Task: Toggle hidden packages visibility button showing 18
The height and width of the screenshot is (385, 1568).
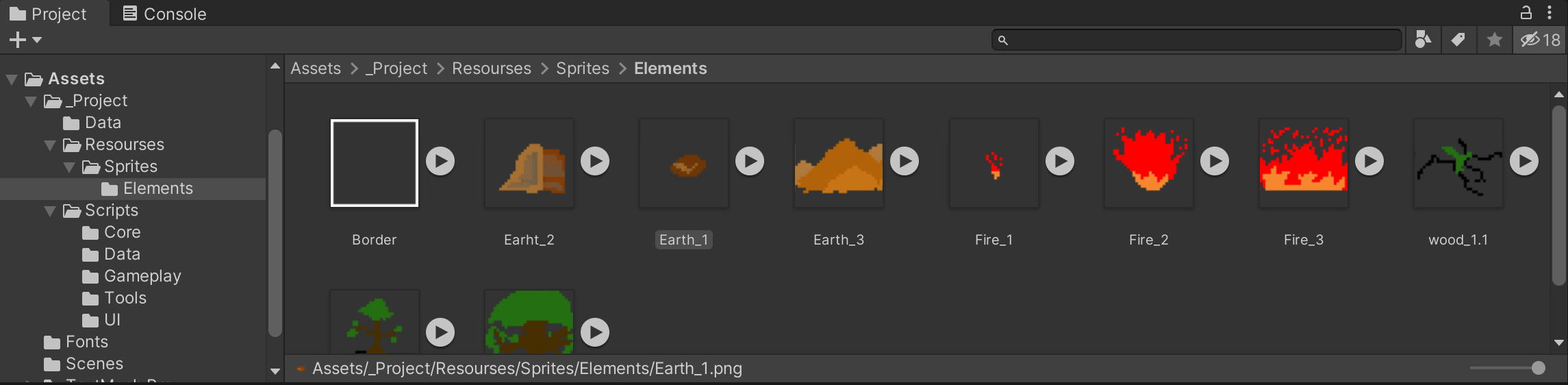Action: tap(1541, 40)
